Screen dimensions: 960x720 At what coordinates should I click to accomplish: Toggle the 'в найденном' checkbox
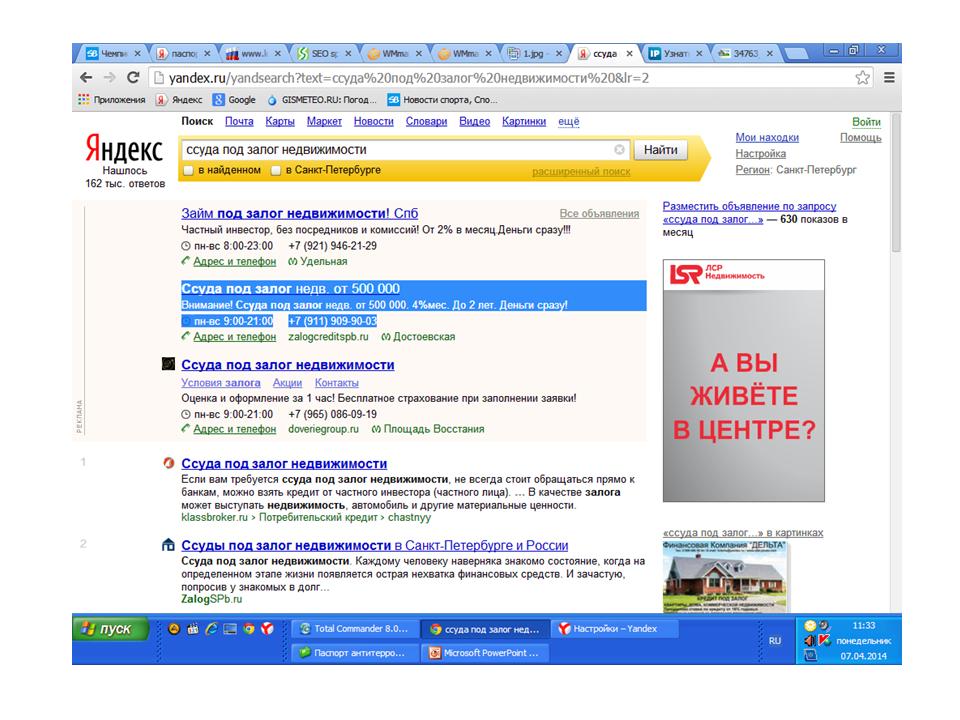[189, 170]
